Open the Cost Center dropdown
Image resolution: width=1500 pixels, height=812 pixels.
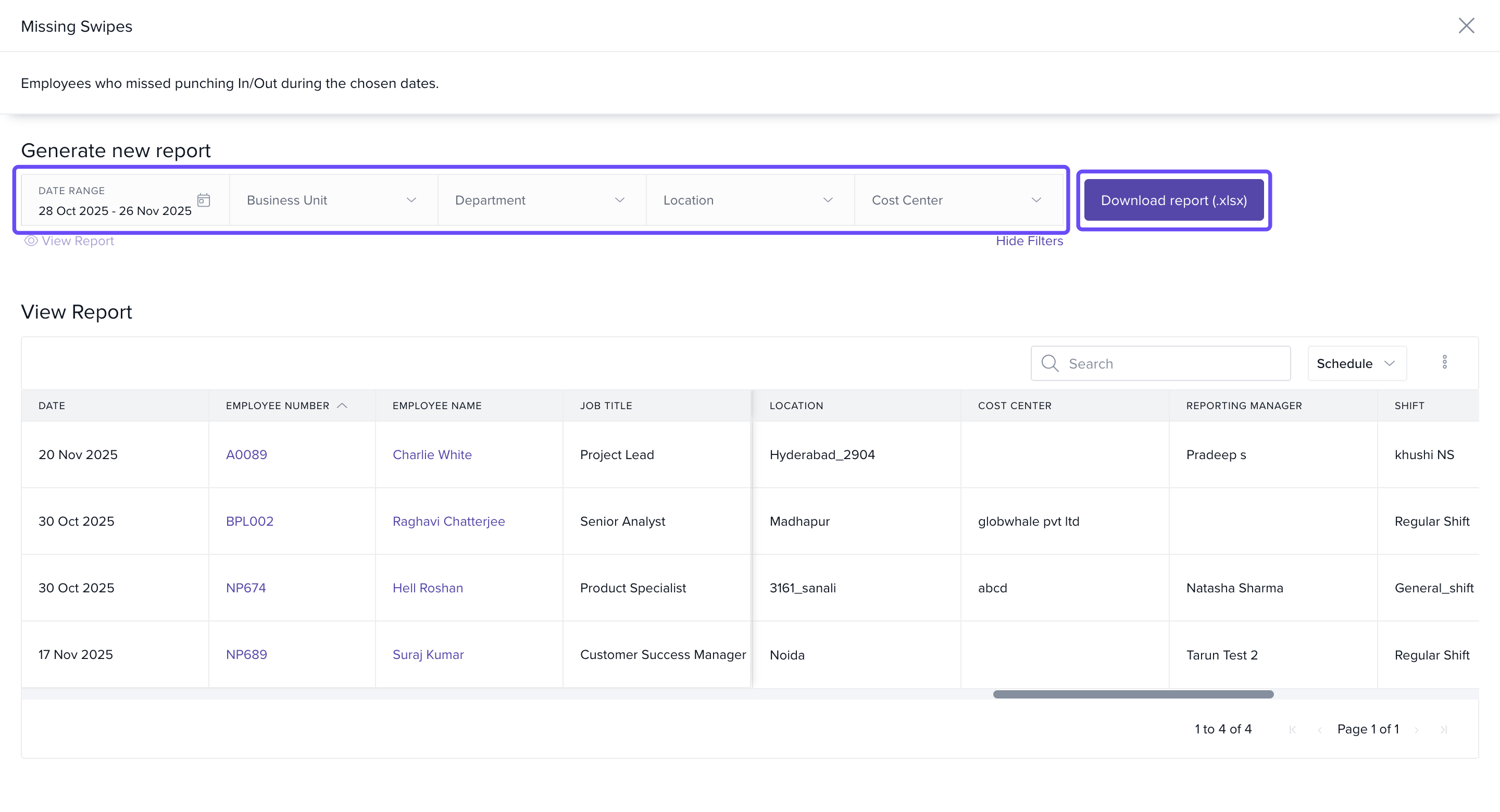pyautogui.click(x=958, y=200)
